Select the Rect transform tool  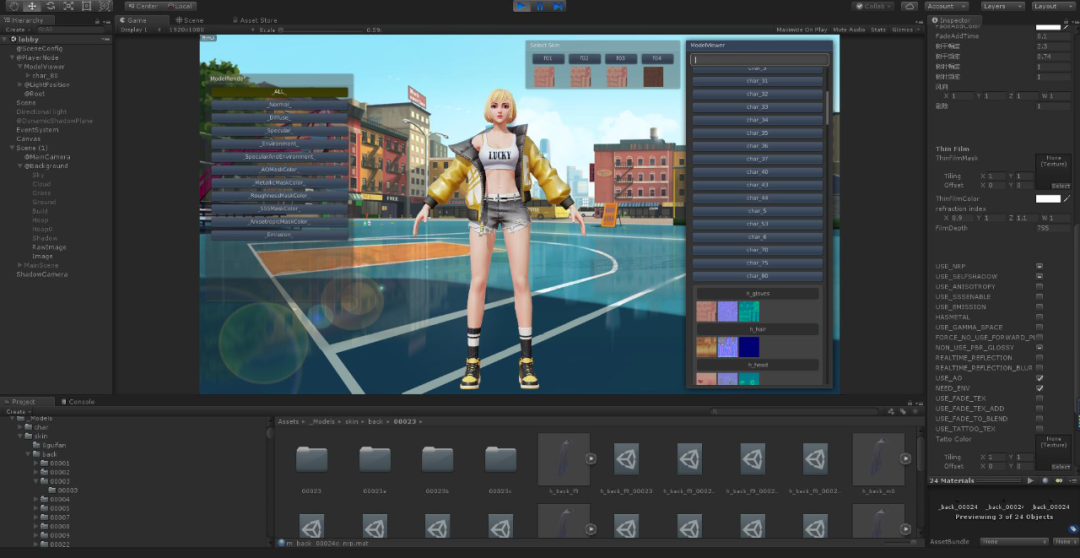(86, 6)
